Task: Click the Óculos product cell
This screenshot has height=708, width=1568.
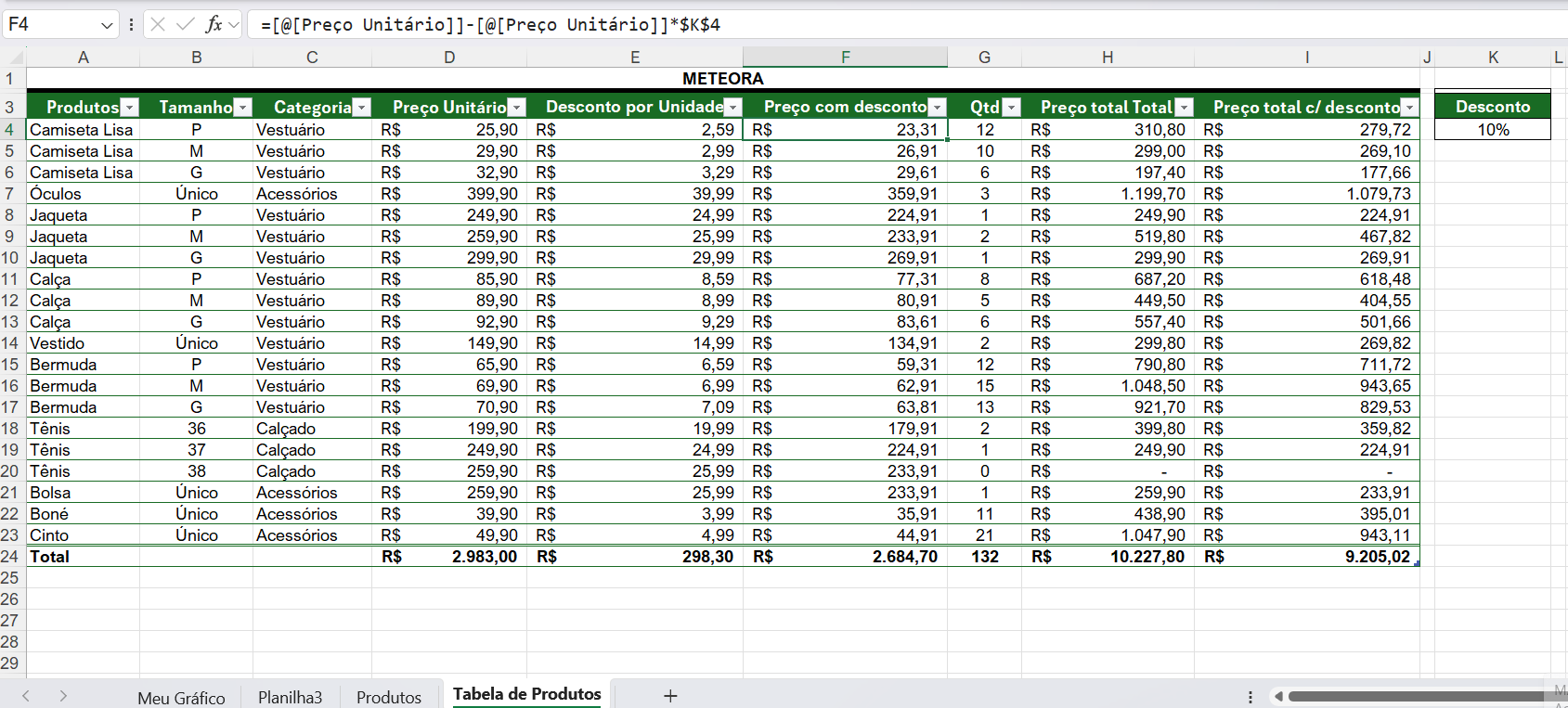Action: pos(84,194)
